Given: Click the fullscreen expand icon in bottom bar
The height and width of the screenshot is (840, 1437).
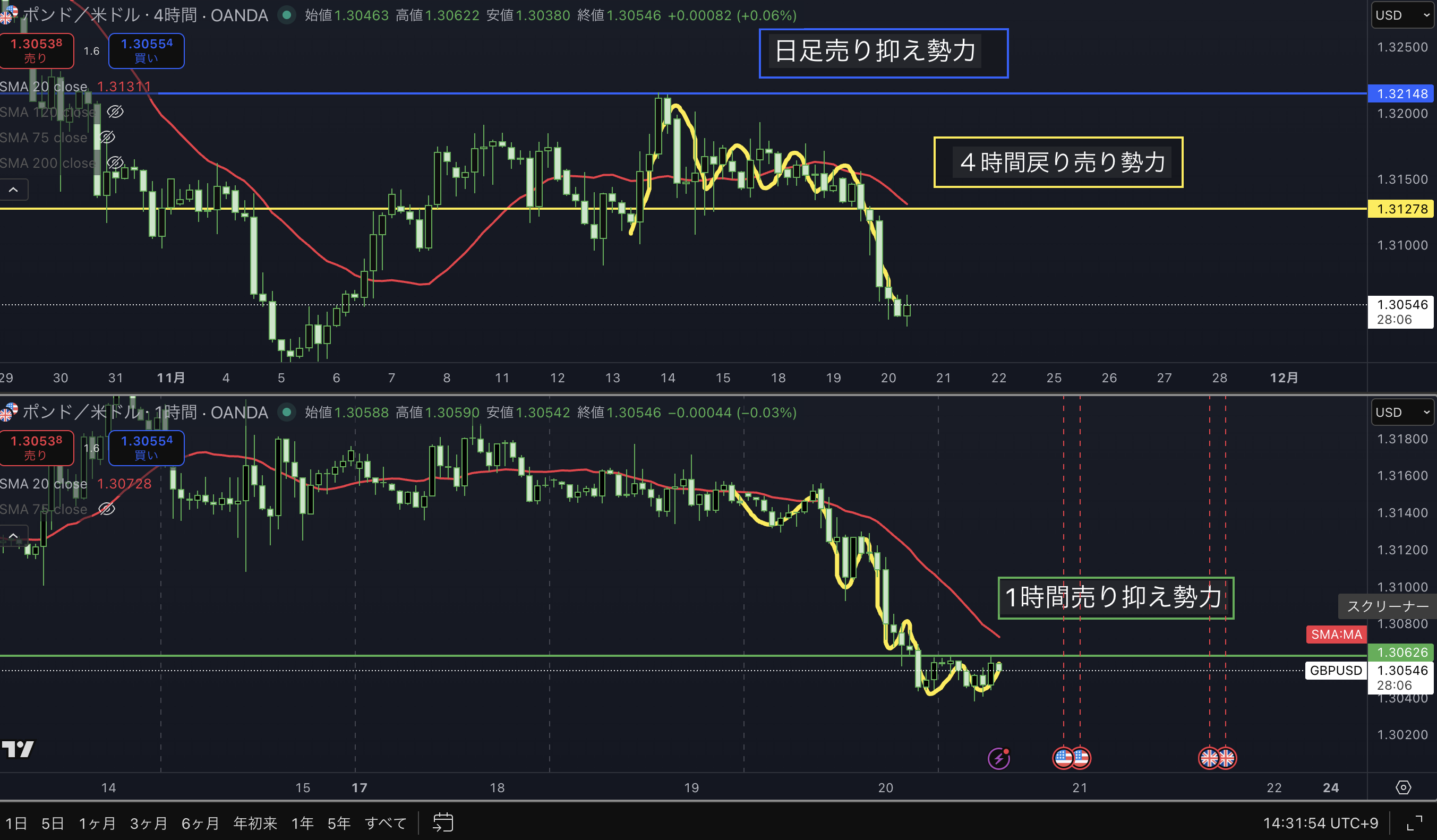Looking at the screenshot, I should (x=1414, y=823).
